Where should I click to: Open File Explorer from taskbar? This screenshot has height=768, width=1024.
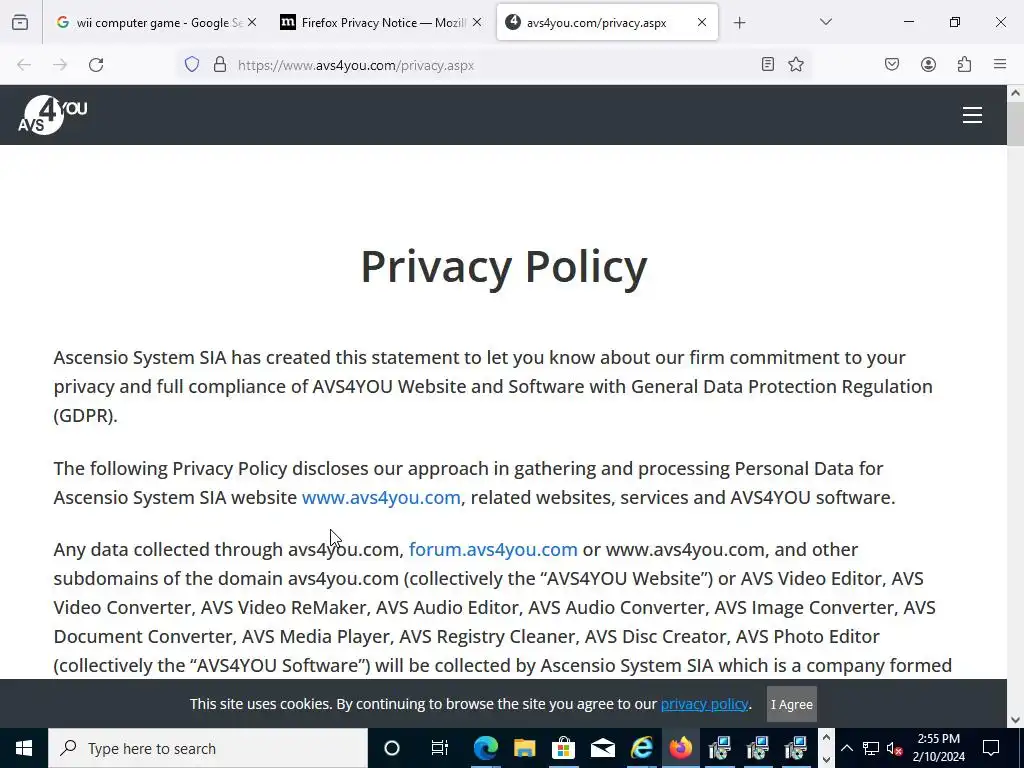point(524,748)
